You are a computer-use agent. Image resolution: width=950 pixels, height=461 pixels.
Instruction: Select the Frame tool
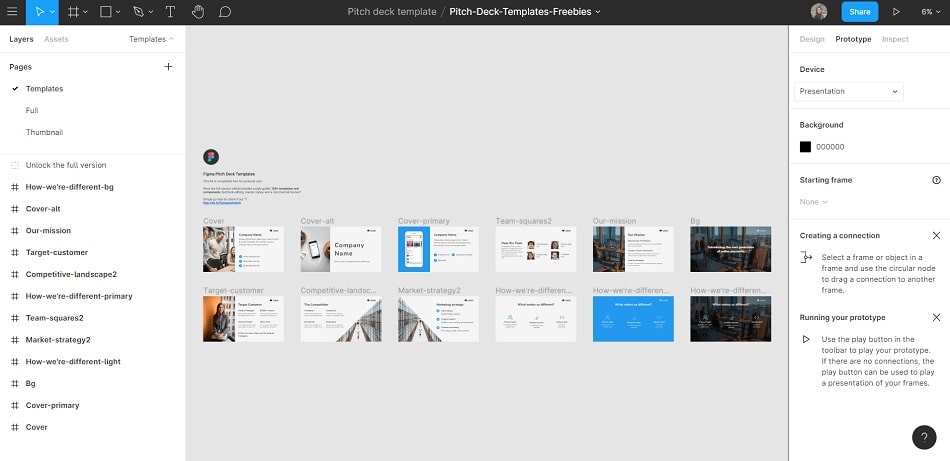[x=73, y=12]
